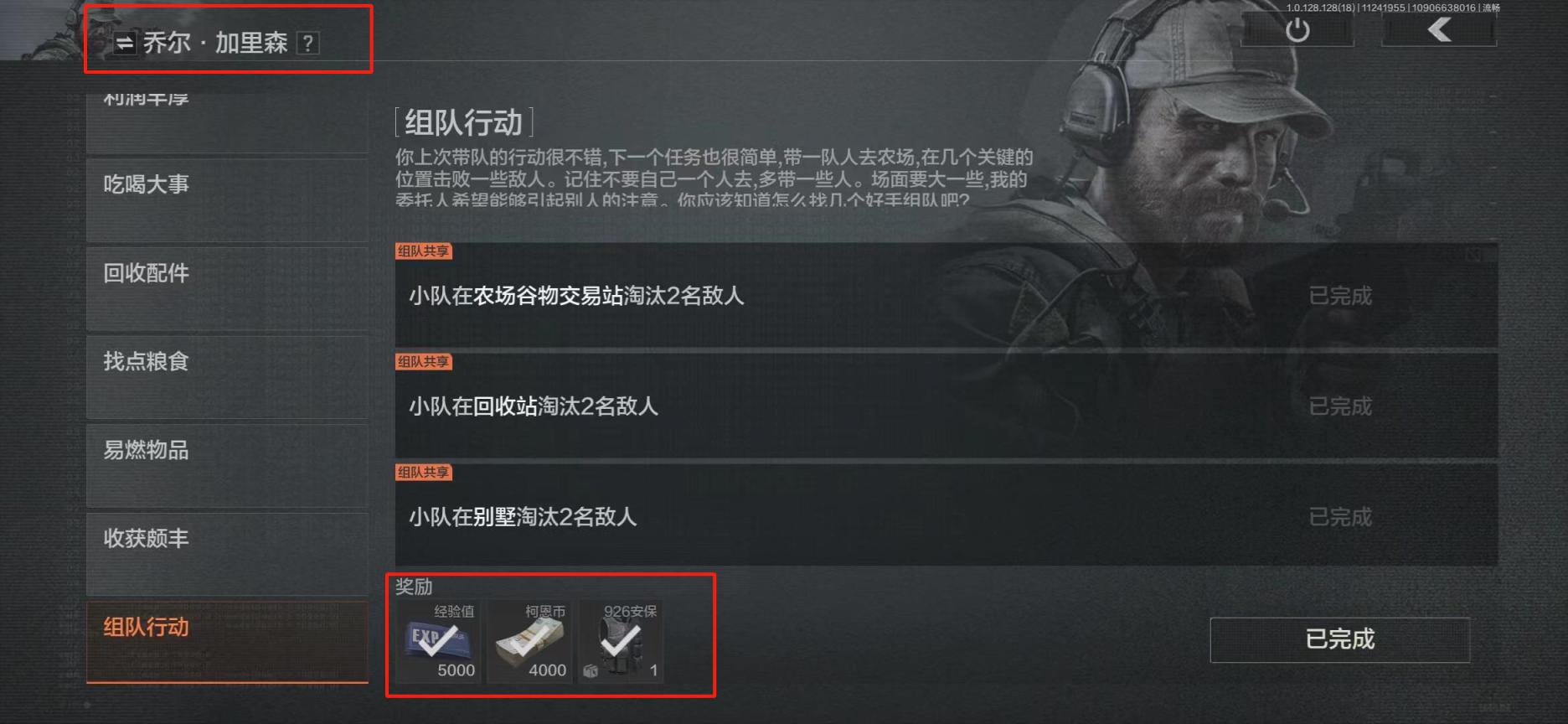1568x724 pixels.
Task: Click the 926安保 vest reward icon
Action: [x=621, y=642]
